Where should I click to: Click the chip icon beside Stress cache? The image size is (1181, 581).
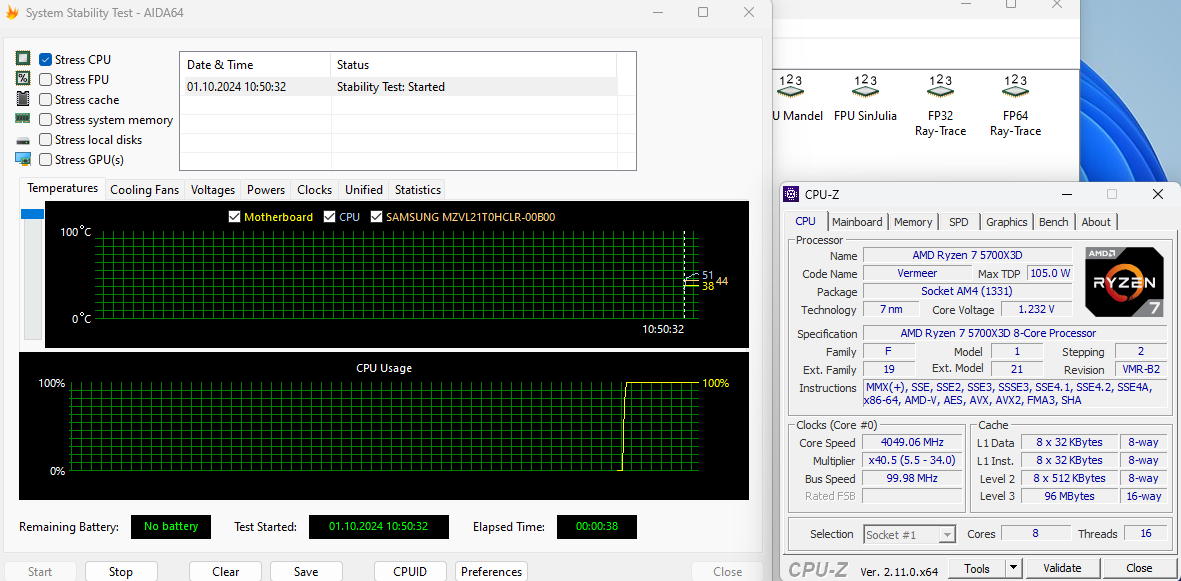(x=23, y=99)
